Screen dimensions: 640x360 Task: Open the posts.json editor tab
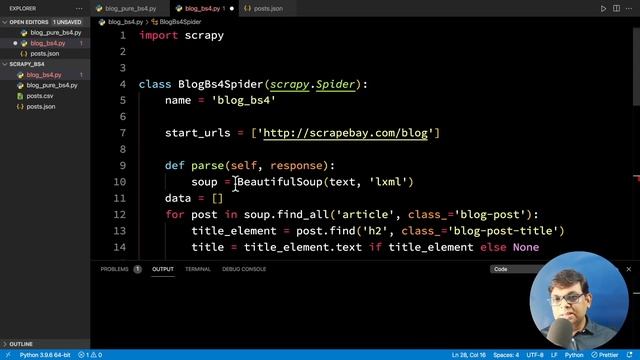point(268,9)
